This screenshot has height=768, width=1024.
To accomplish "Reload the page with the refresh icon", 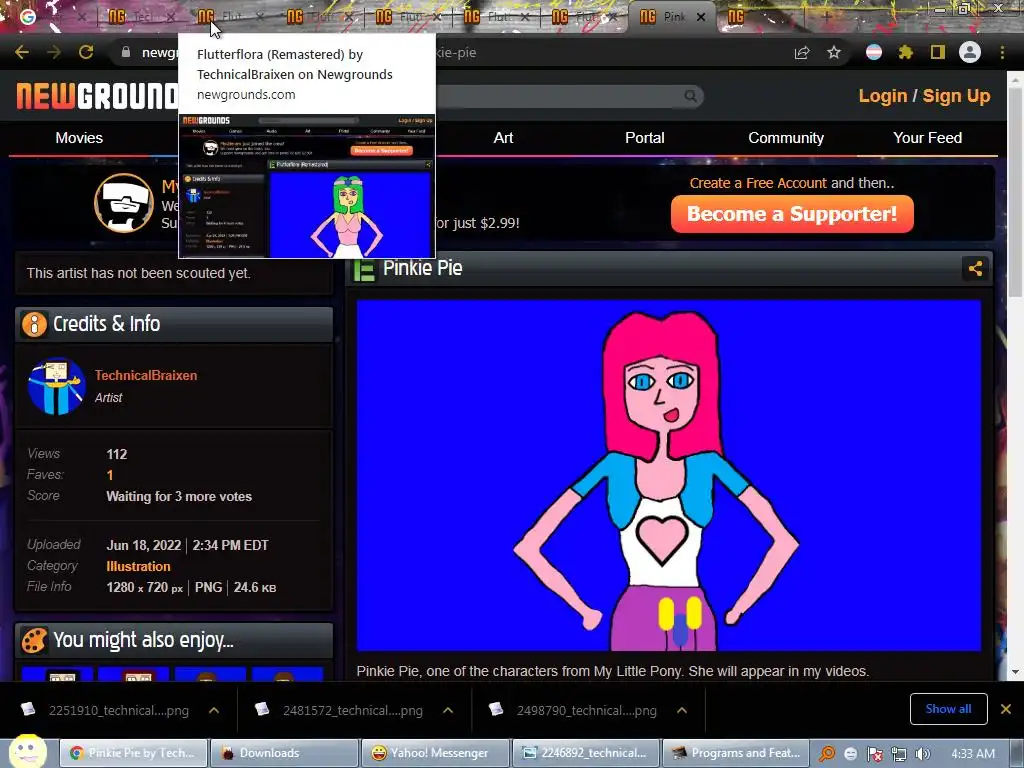I will tap(86, 52).
